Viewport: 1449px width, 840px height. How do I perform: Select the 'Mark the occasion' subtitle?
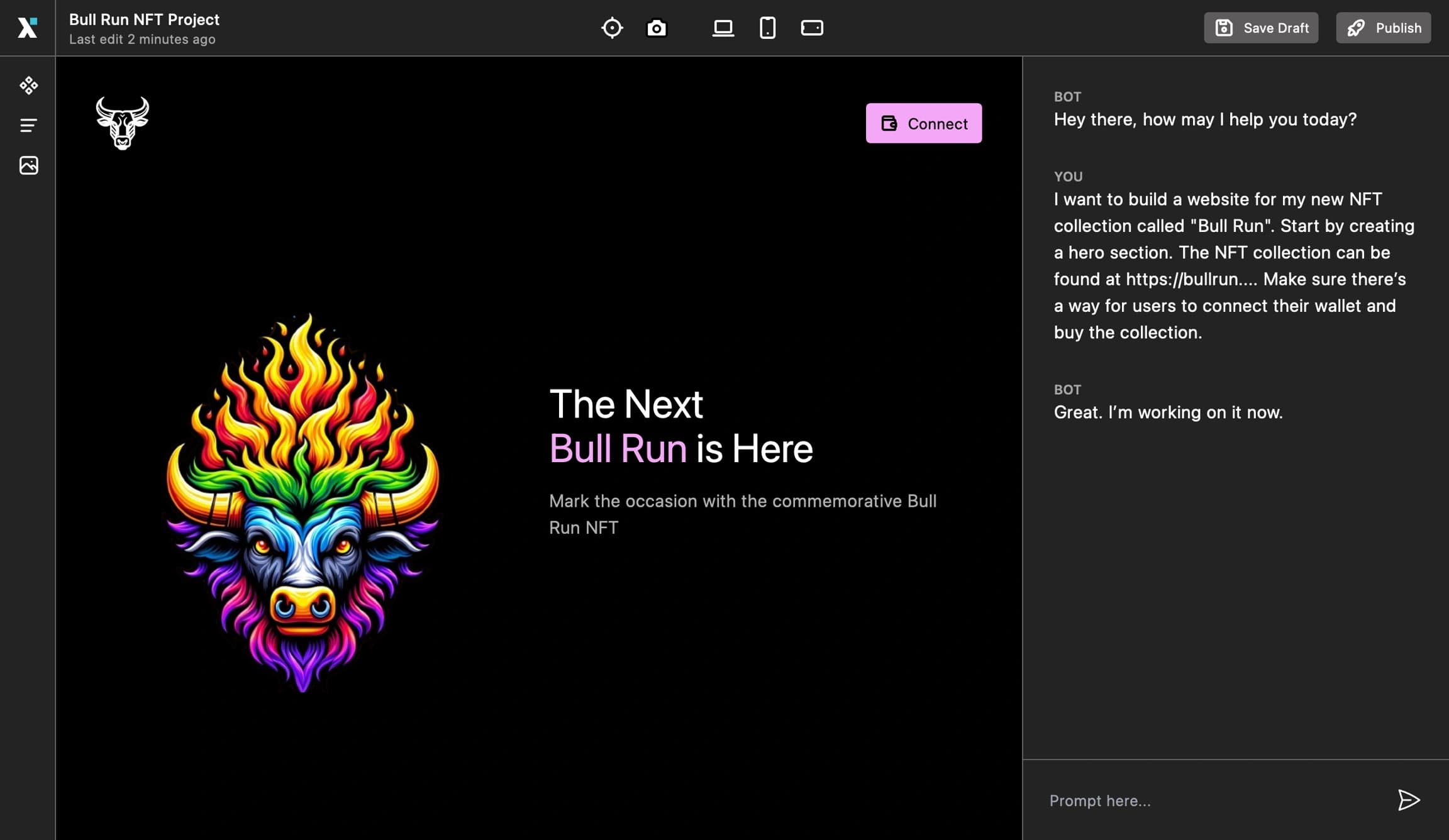(743, 514)
